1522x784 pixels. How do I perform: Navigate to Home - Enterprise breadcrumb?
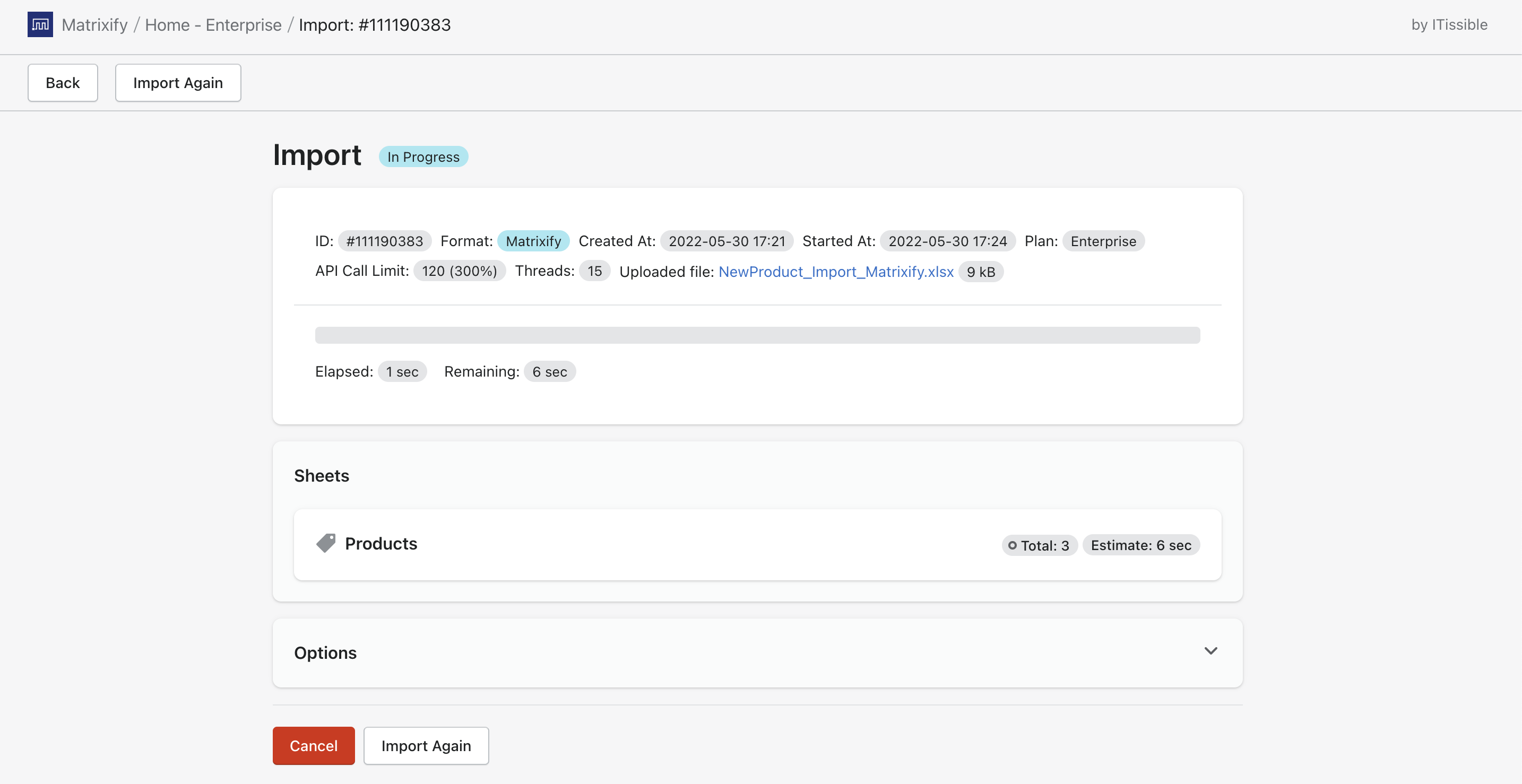click(213, 25)
